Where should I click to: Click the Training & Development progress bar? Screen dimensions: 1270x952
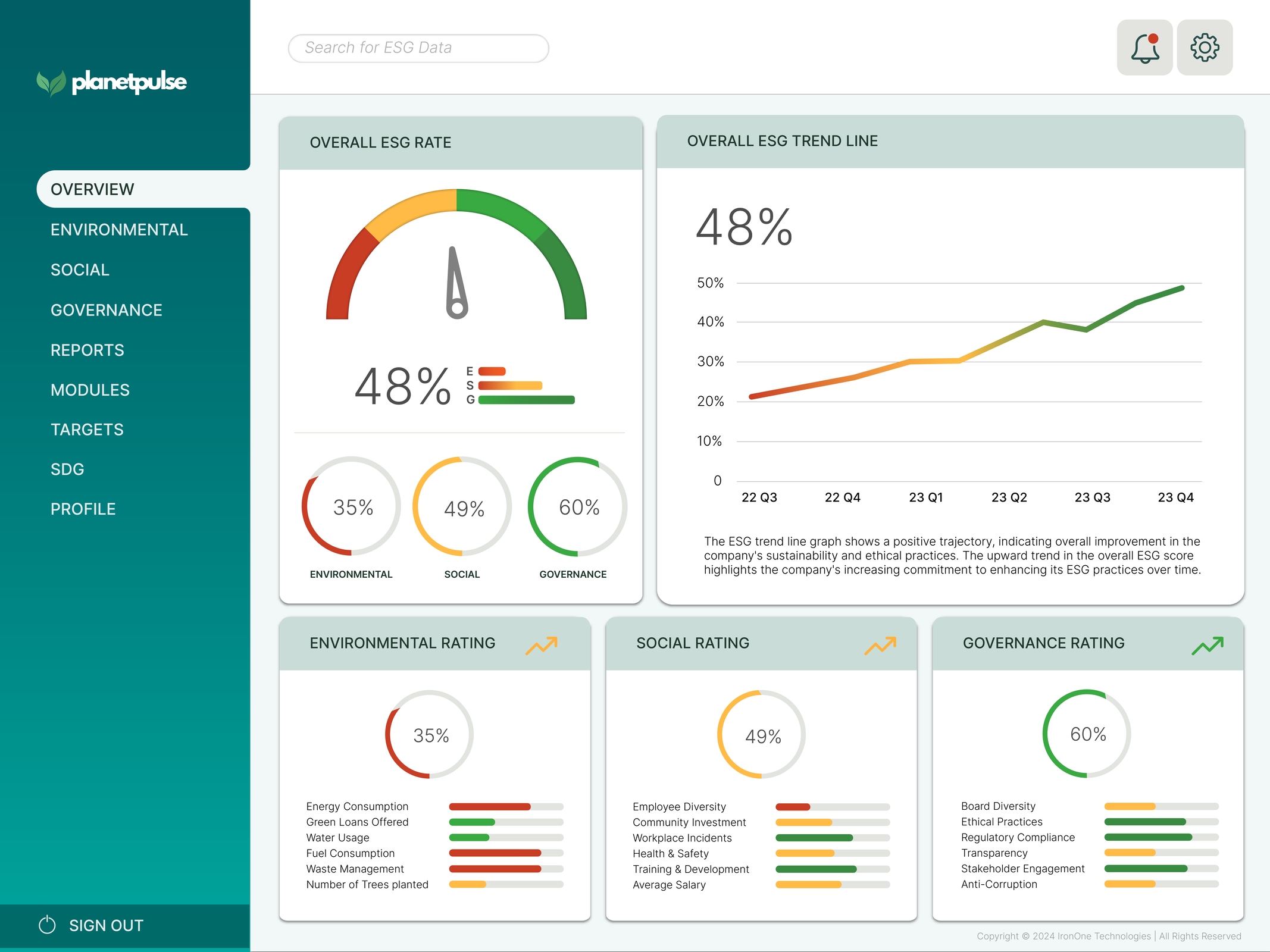[x=833, y=869]
